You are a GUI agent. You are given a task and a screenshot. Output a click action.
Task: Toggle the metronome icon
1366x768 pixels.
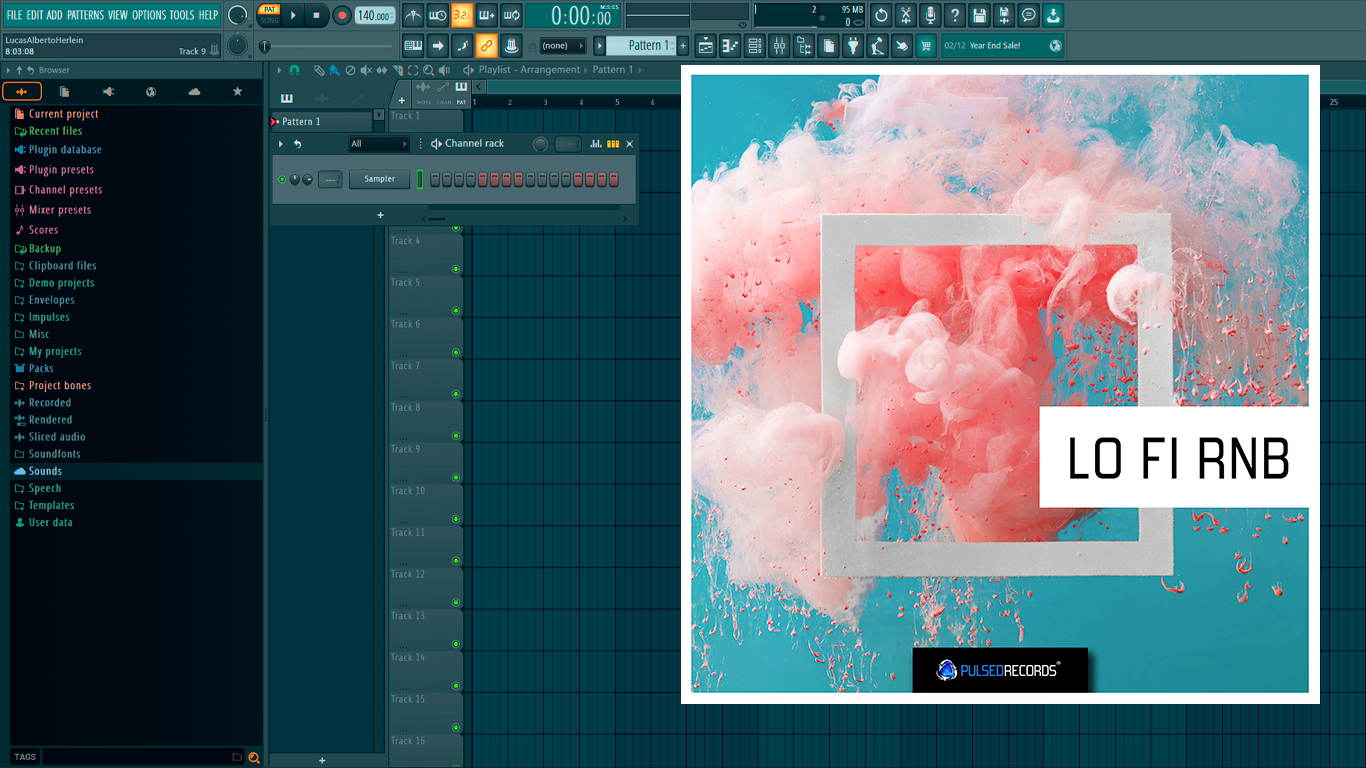(x=413, y=15)
